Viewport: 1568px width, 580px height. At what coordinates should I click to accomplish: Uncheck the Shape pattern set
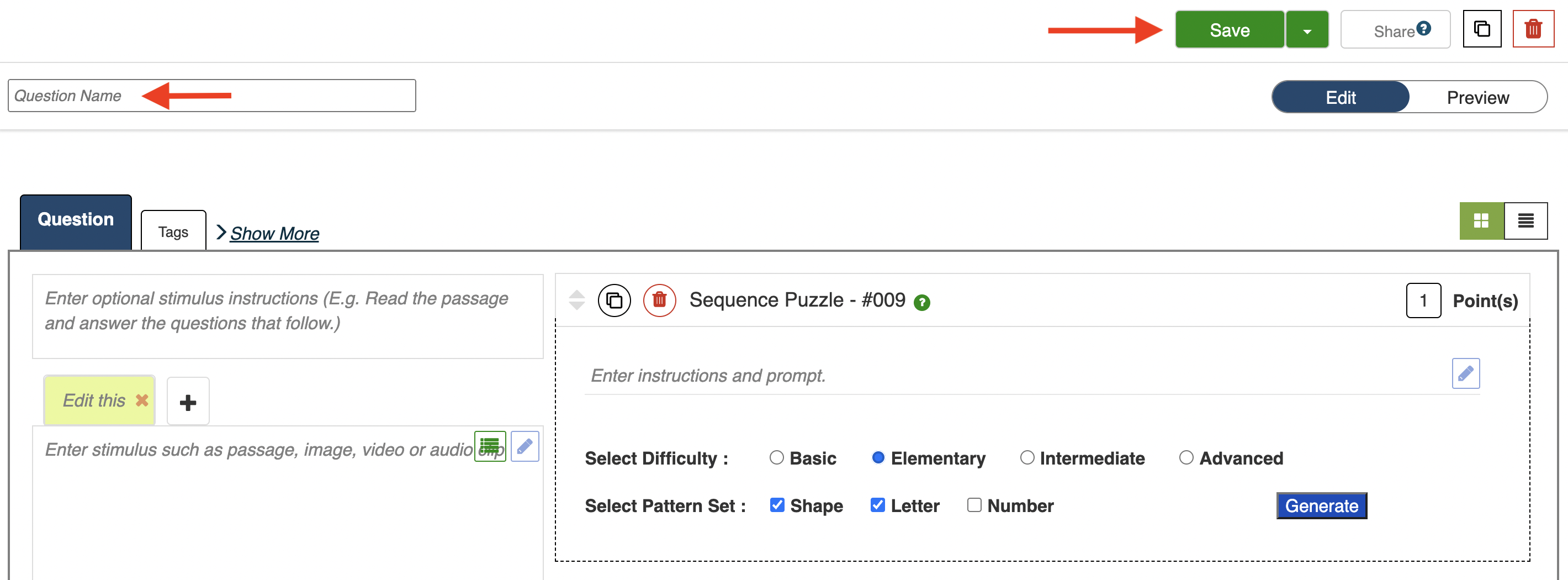point(777,505)
